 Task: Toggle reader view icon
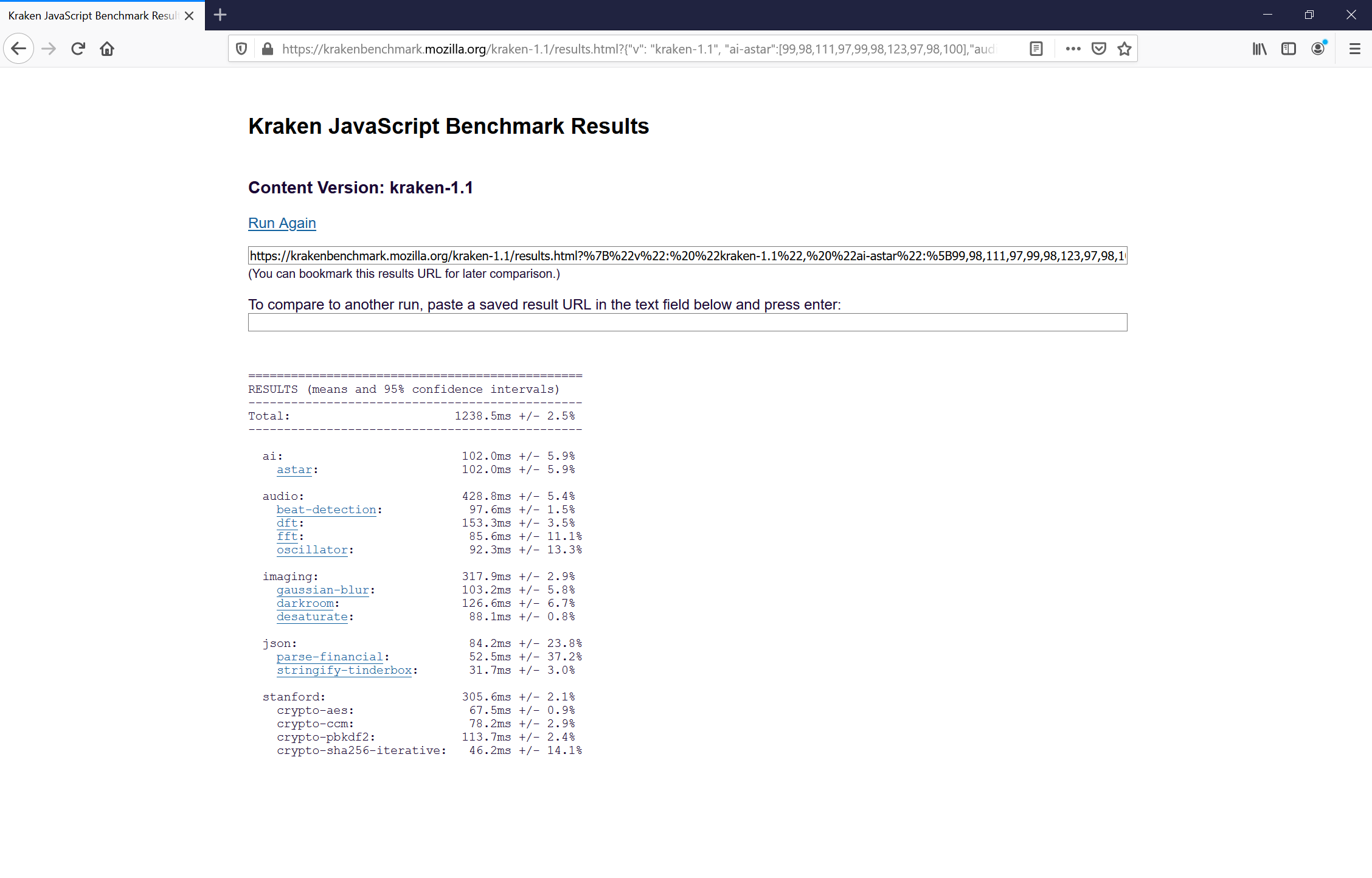(x=1036, y=49)
